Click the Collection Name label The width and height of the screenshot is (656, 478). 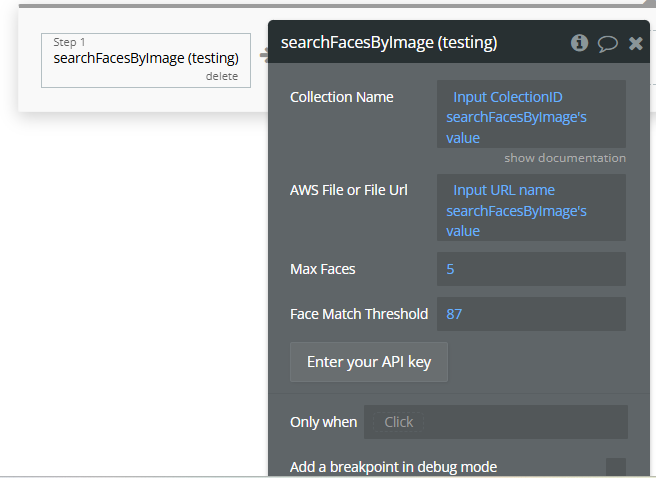342,97
